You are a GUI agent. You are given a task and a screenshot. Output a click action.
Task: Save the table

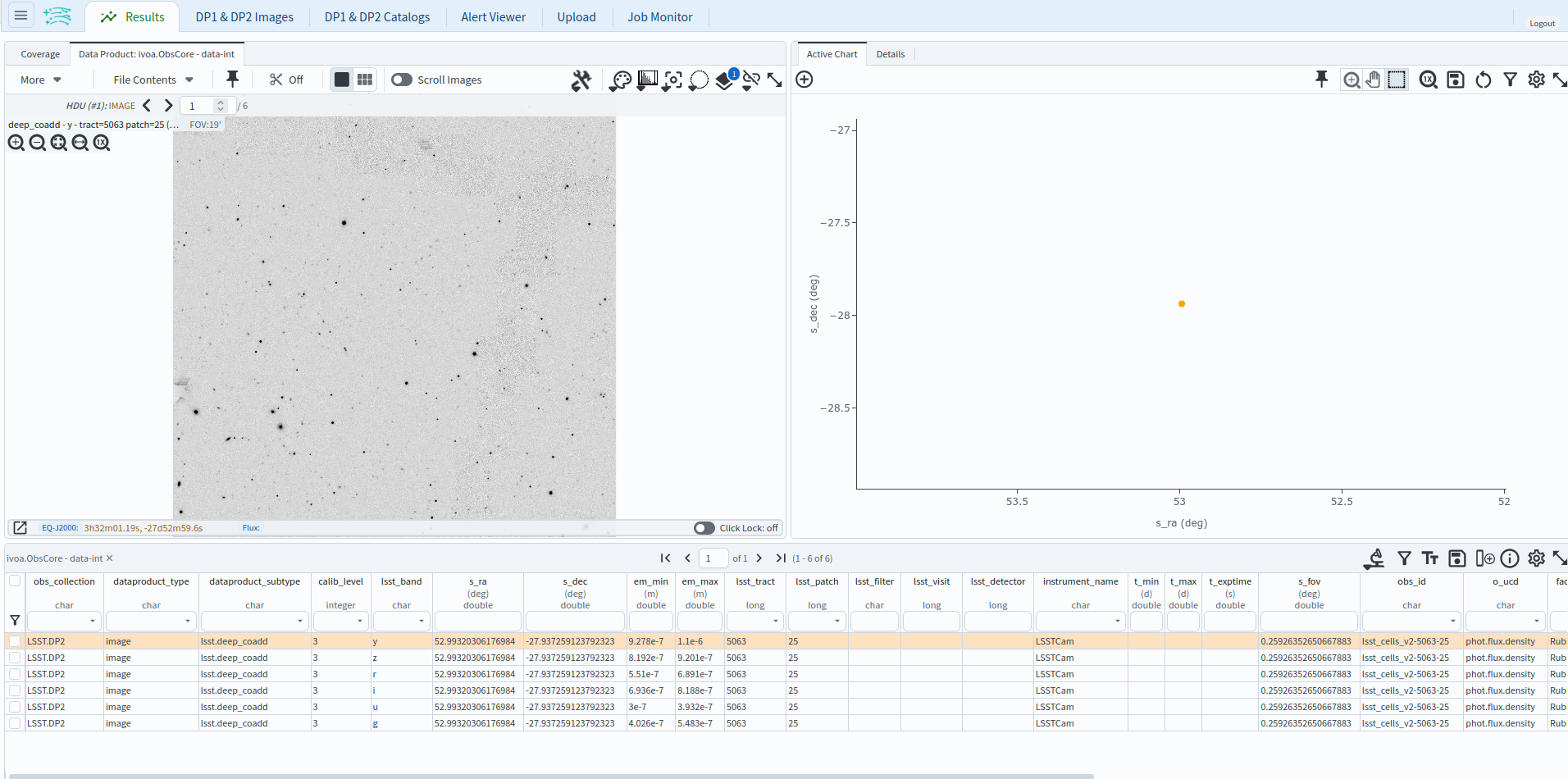[1457, 558]
